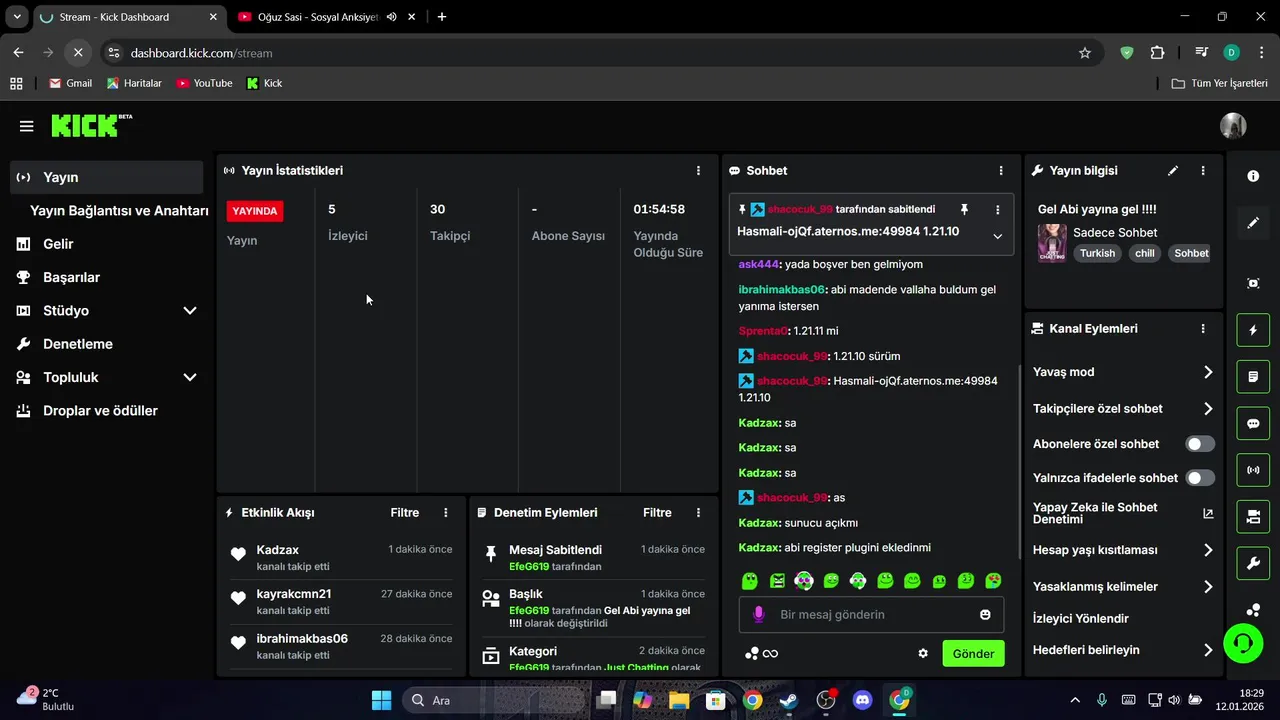Click the chat bubble widget icon in right sidebar
Screen dimensions: 1280x720
click(x=1253, y=423)
